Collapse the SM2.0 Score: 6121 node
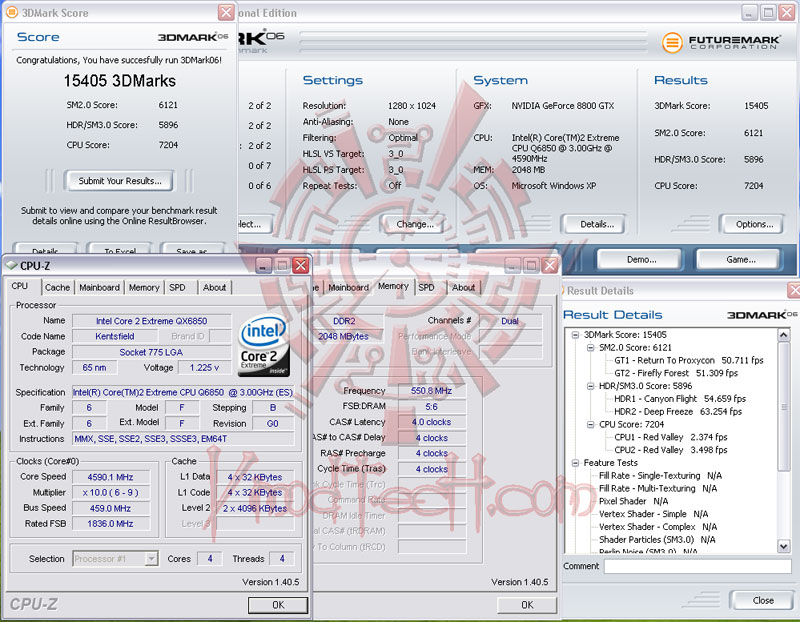This screenshot has height=622, width=800. coord(591,347)
